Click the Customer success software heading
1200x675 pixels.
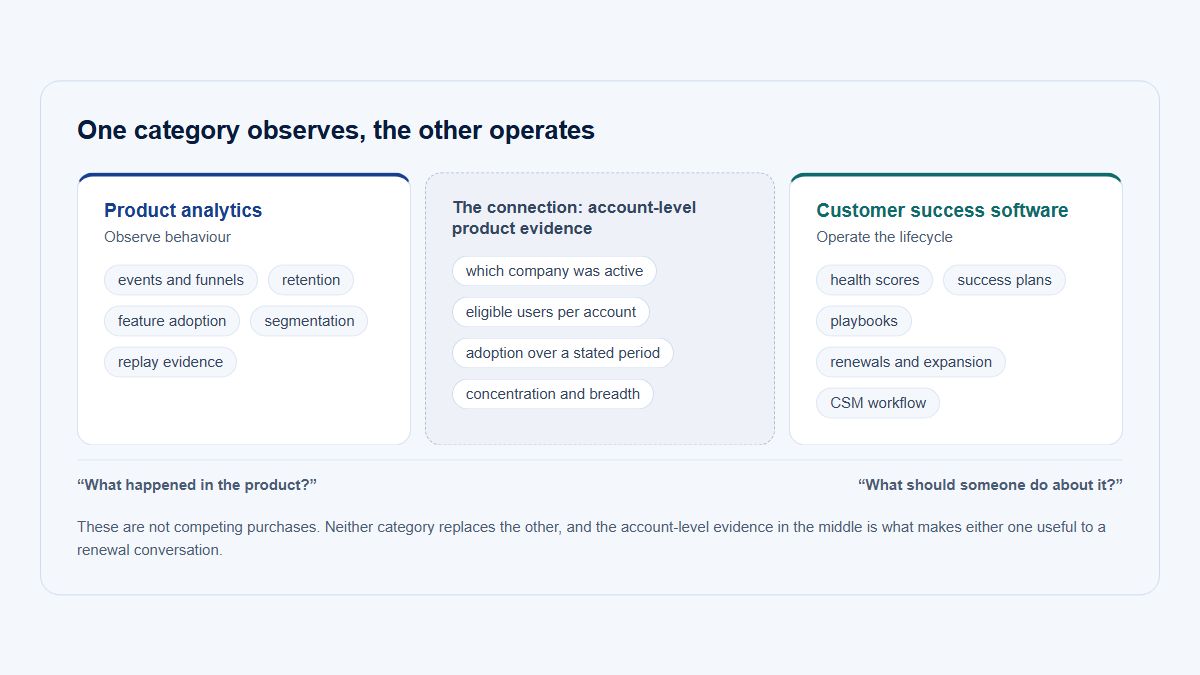click(x=942, y=210)
